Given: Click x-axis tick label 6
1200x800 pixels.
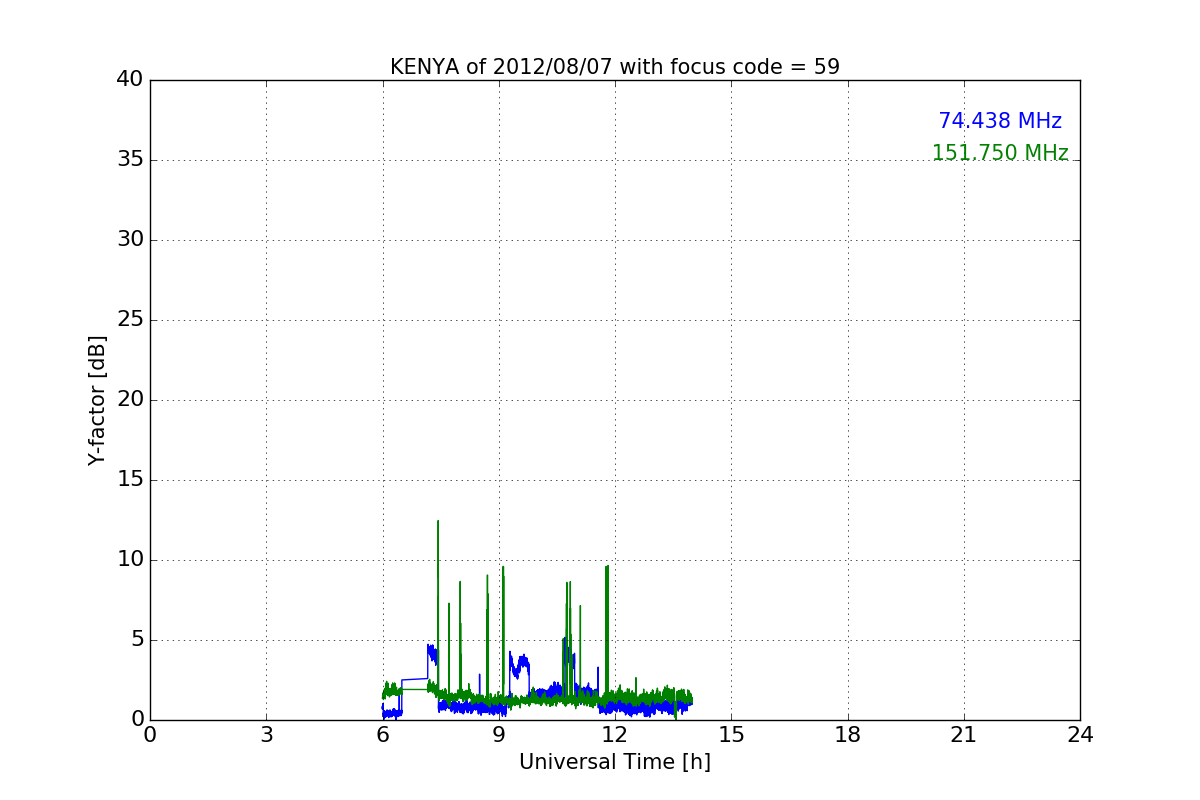Looking at the screenshot, I should [x=382, y=735].
